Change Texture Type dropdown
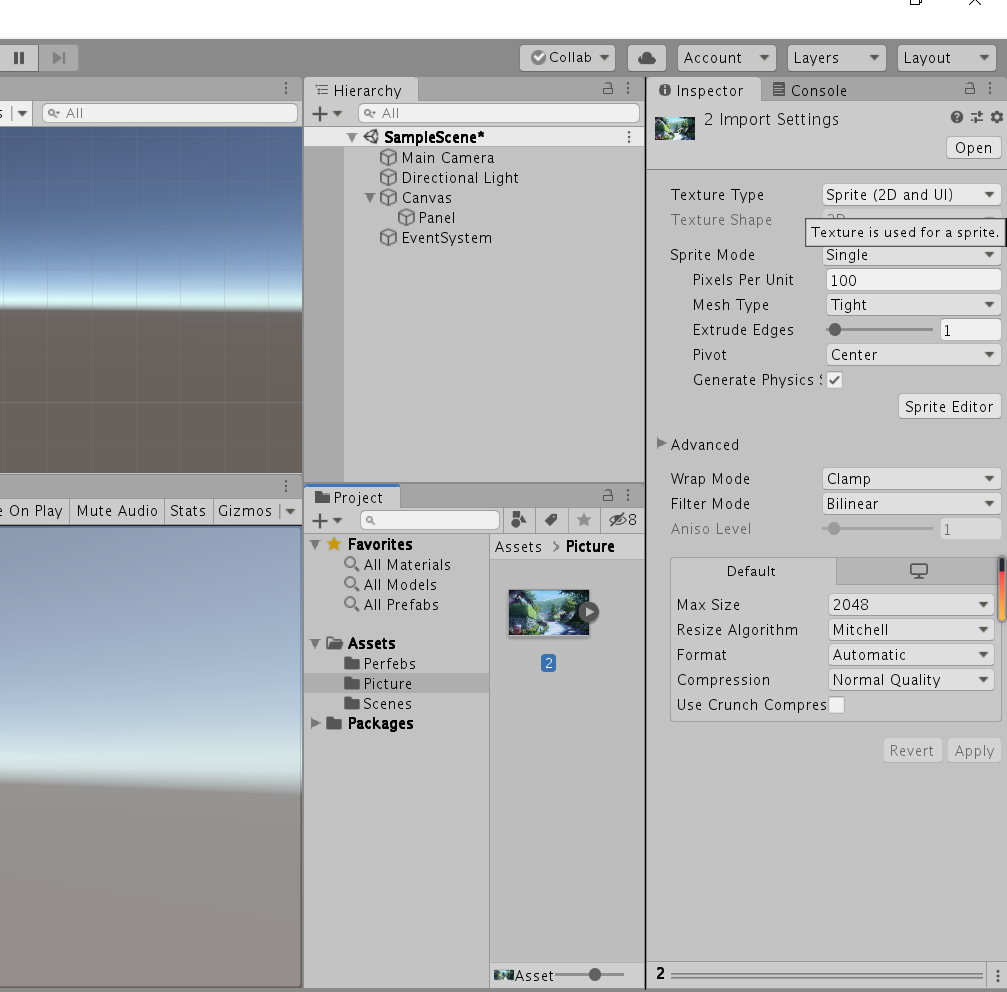Screen dimensions: 1007x992 (x=911, y=195)
